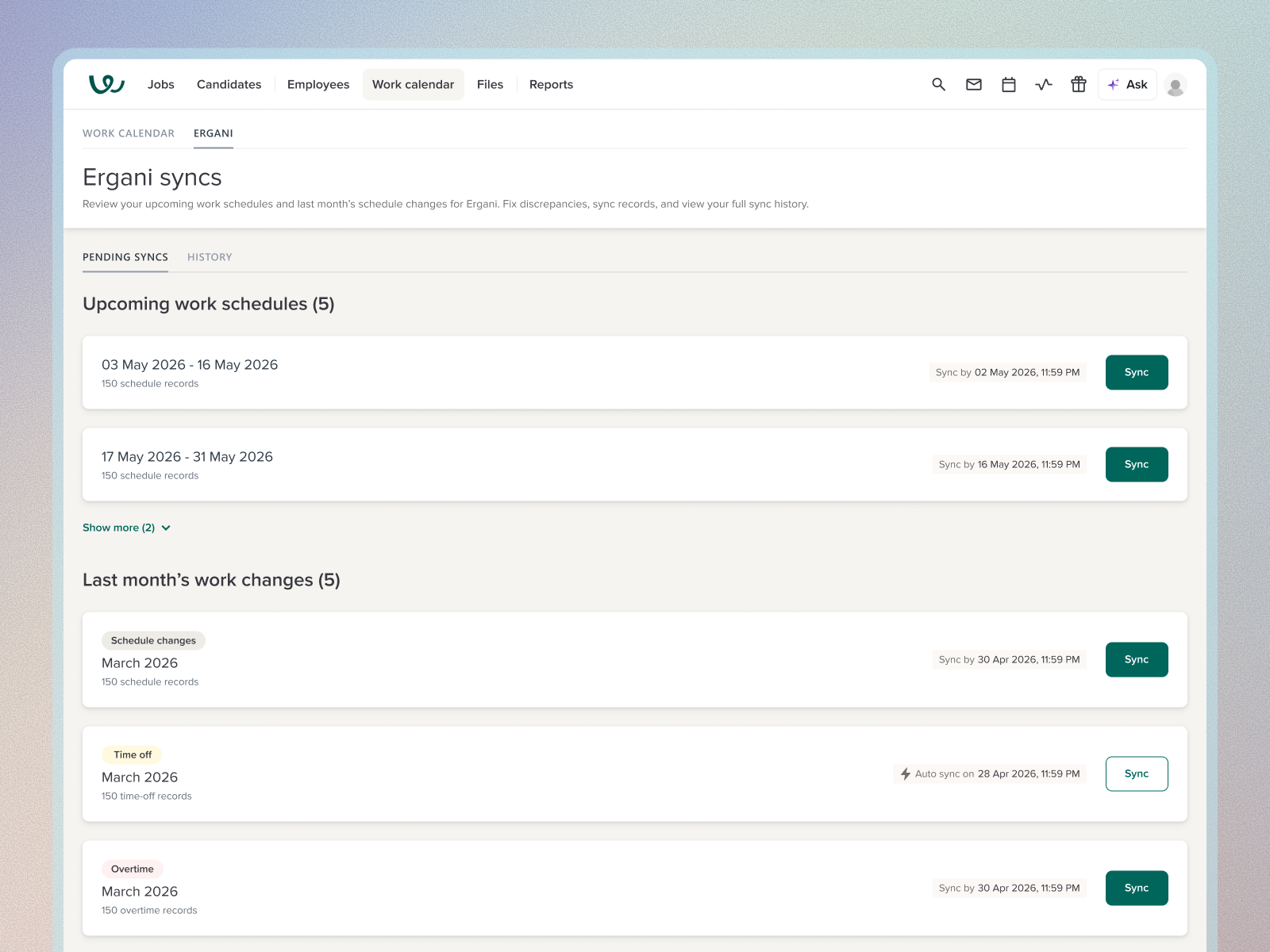This screenshot has width=1270, height=952.
Task: Click 'Sync by 16 May 2026, 11:59 PM' label
Action: click(1010, 464)
